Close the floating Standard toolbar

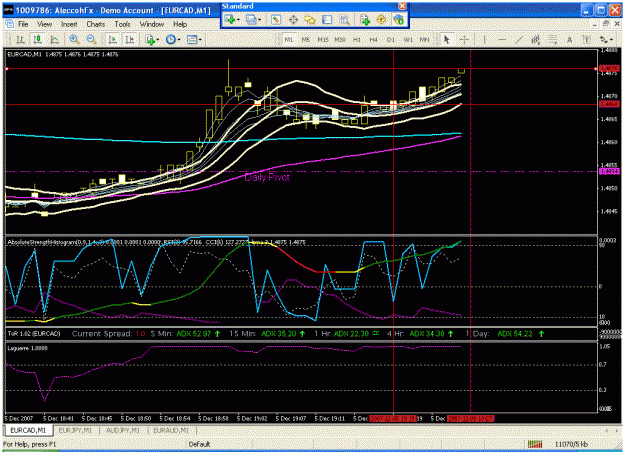tap(403, 6)
